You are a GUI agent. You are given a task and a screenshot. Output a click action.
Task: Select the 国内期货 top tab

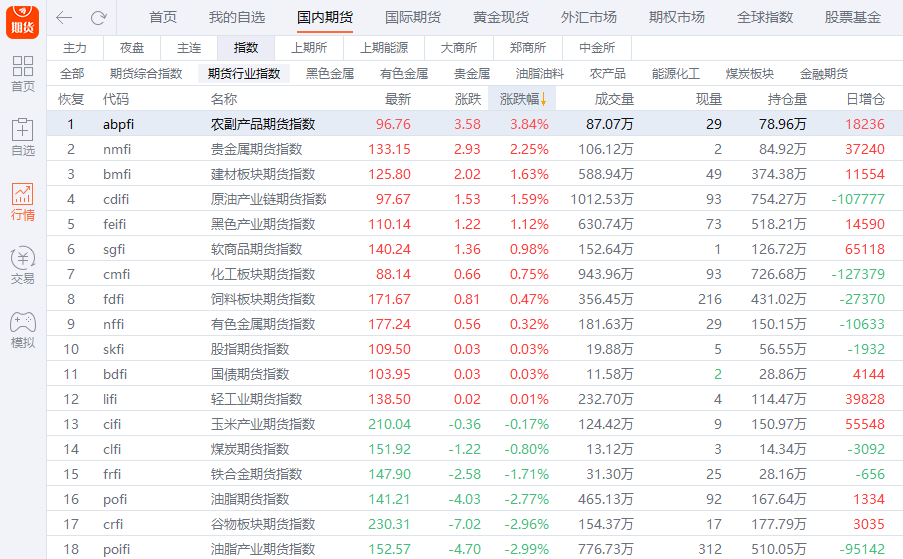pyautogui.click(x=325, y=17)
